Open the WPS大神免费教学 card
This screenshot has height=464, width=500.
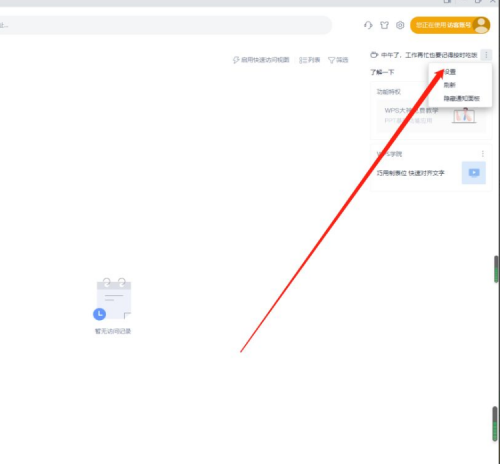pyautogui.click(x=431, y=116)
